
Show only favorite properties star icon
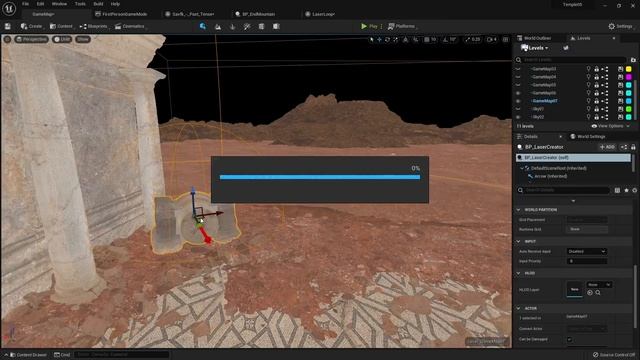626,190
